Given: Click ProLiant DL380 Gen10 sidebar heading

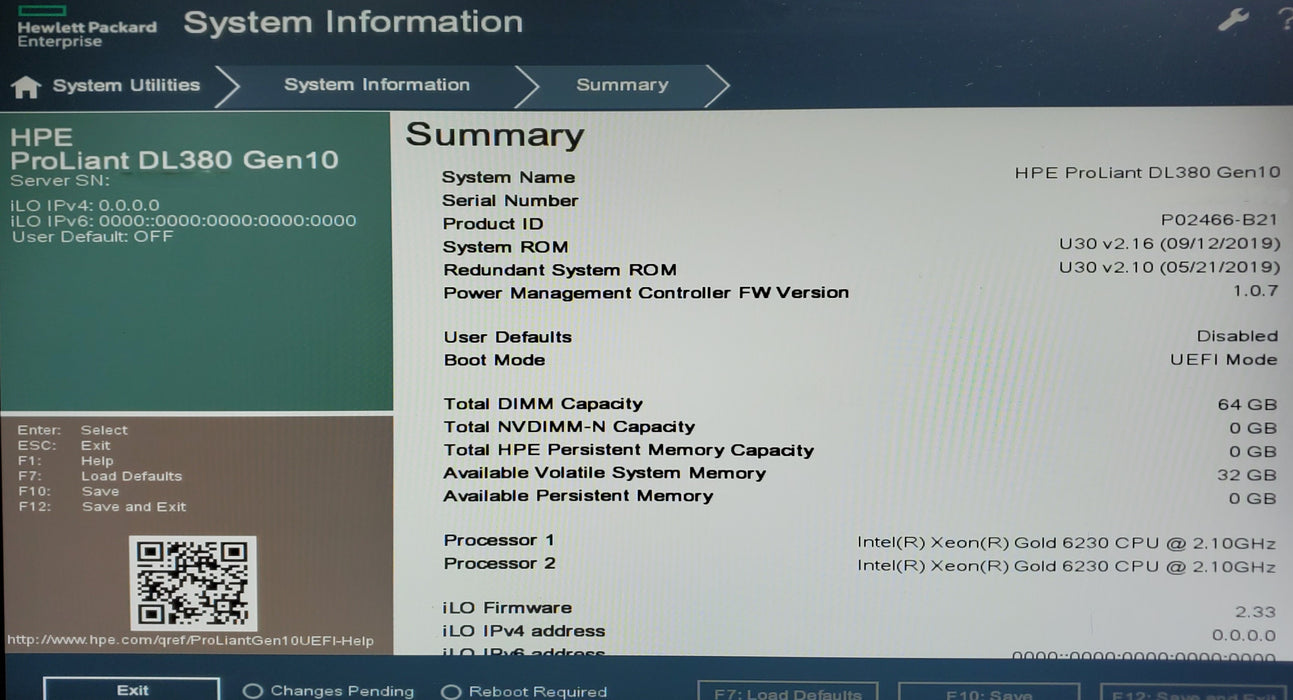Looking at the screenshot, I should (x=175, y=160).
